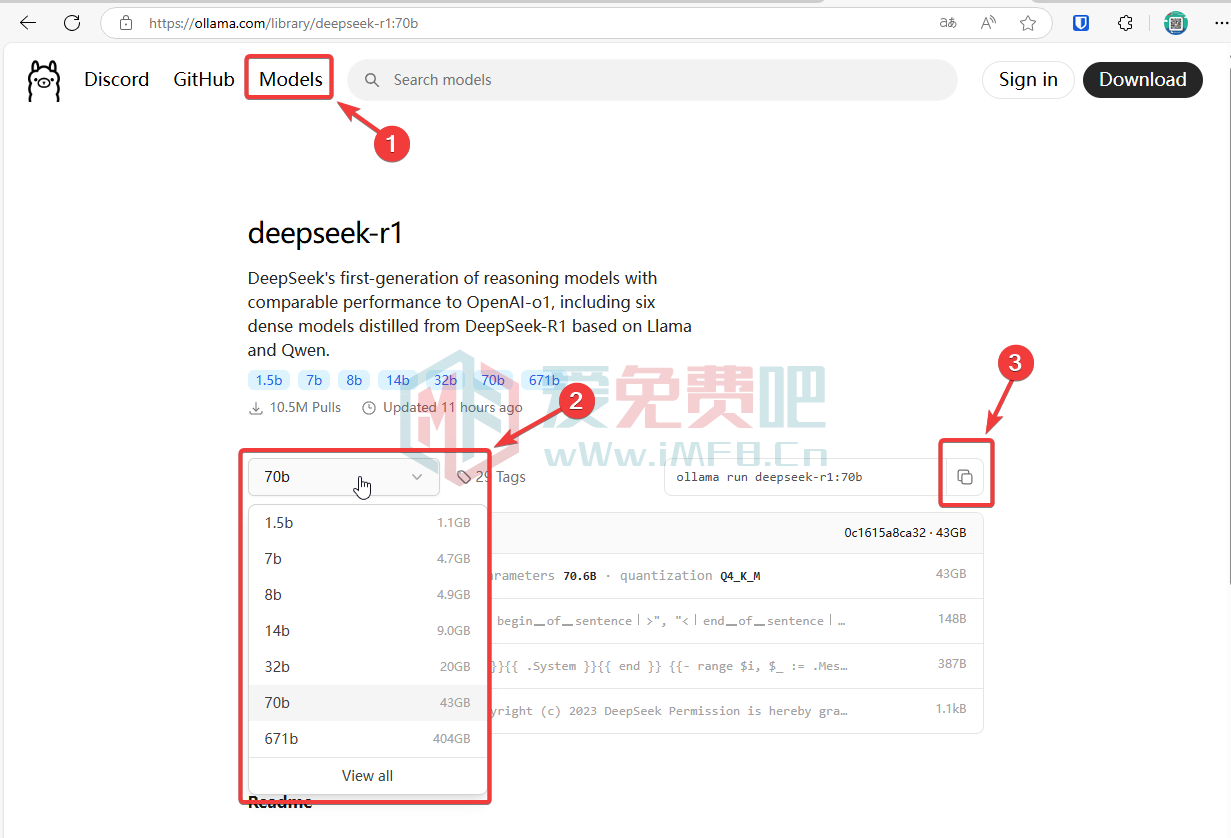Screen dimensions: 1231x838
Task: Reload the page with the refresh icon
Action: click(x=72, y=23)
